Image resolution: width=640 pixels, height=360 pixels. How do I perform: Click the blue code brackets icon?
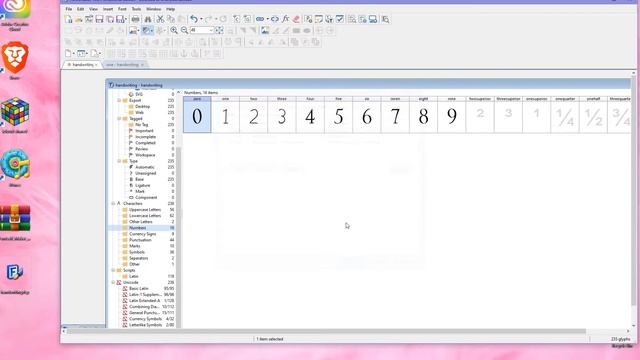coord(275,19)
